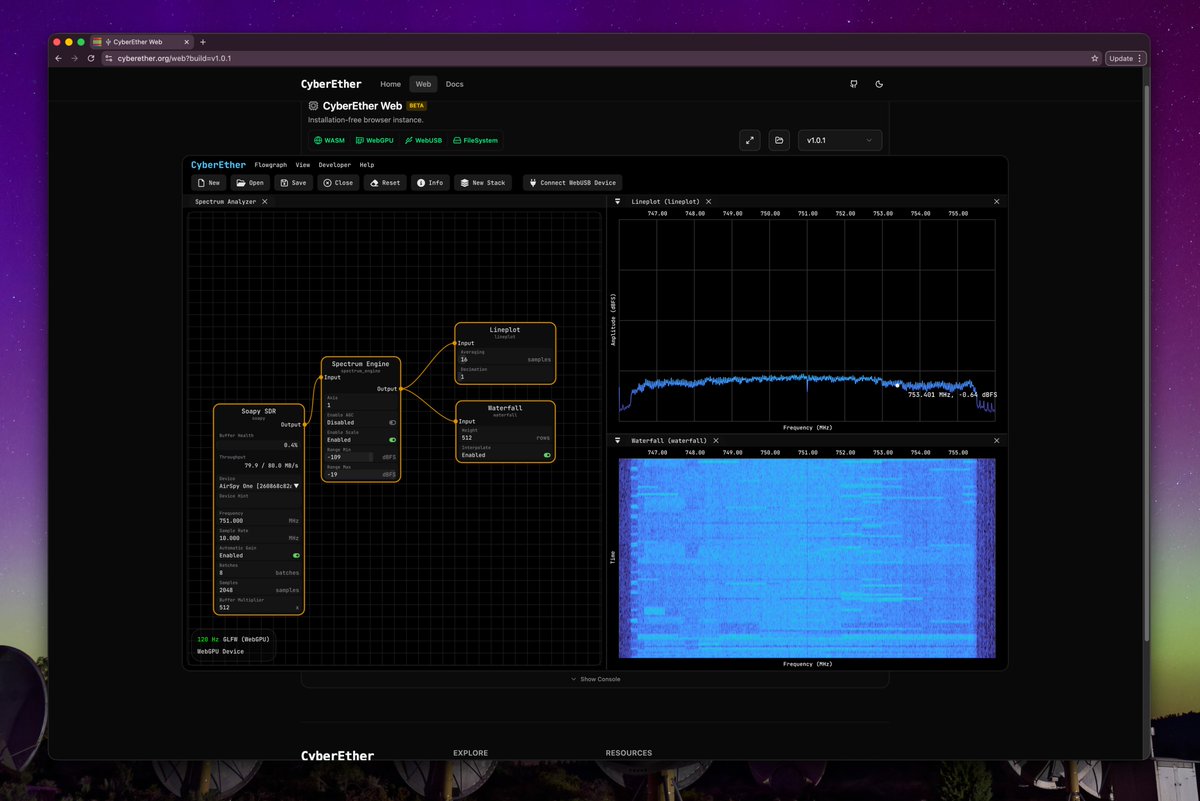Click the Frequency 751.000 MHz field

(259, 521)
